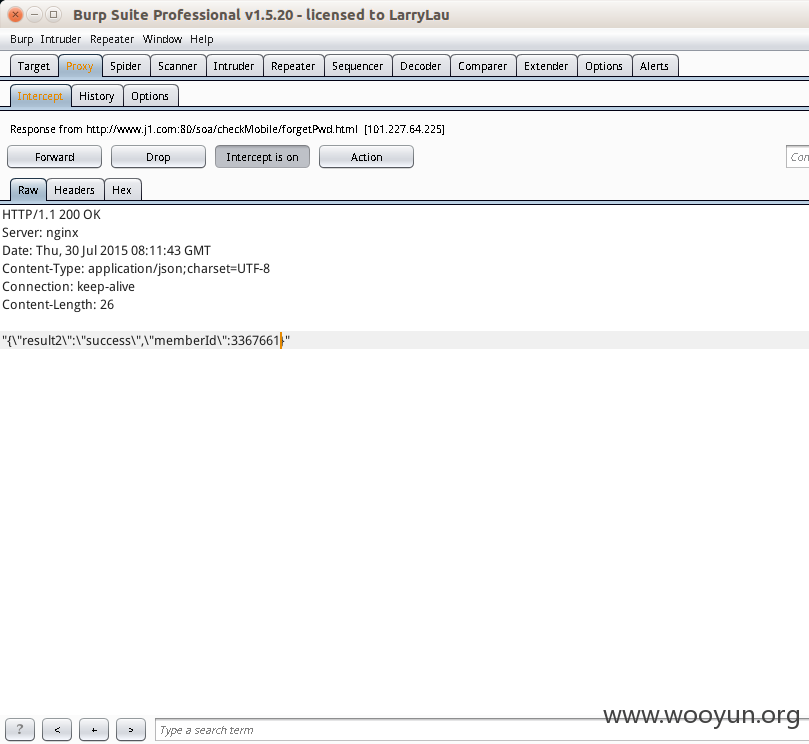Minimize the Burp Suite window

35,14
